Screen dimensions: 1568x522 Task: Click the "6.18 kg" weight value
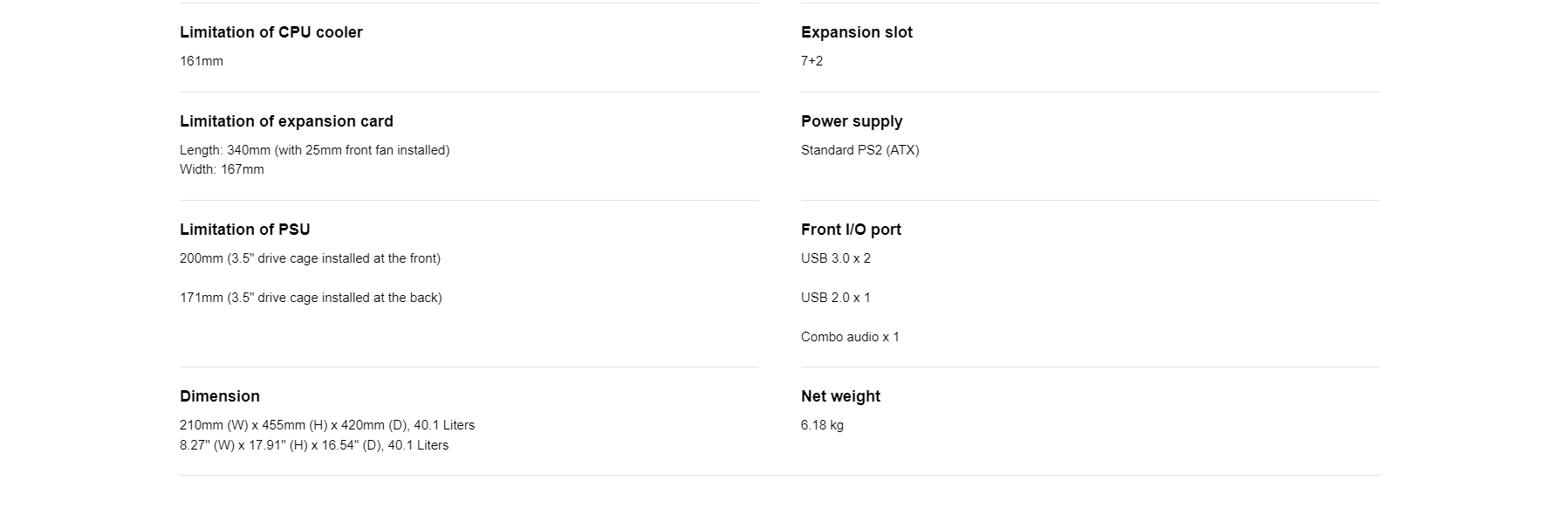tap(822, 425)
